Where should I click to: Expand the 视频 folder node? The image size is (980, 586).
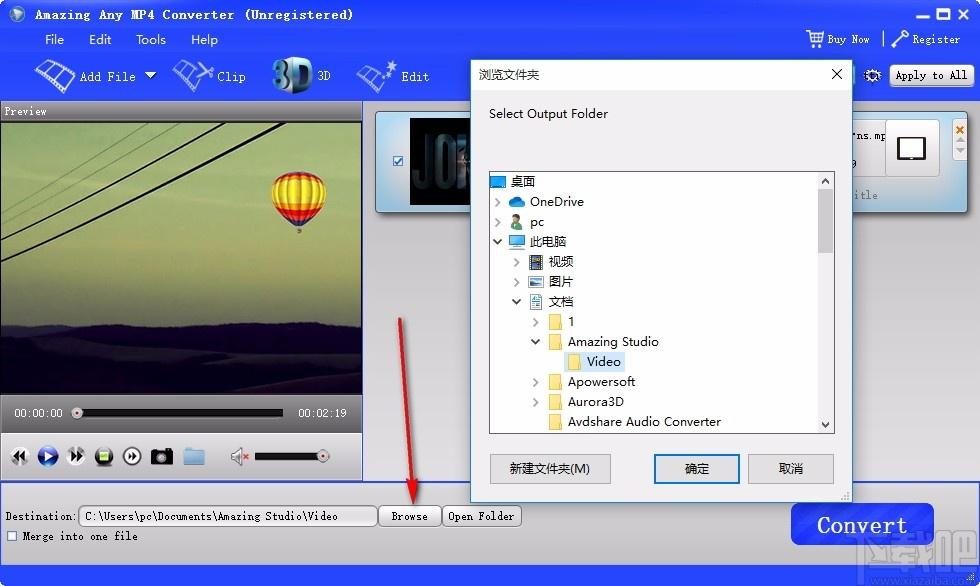point(516,262)
